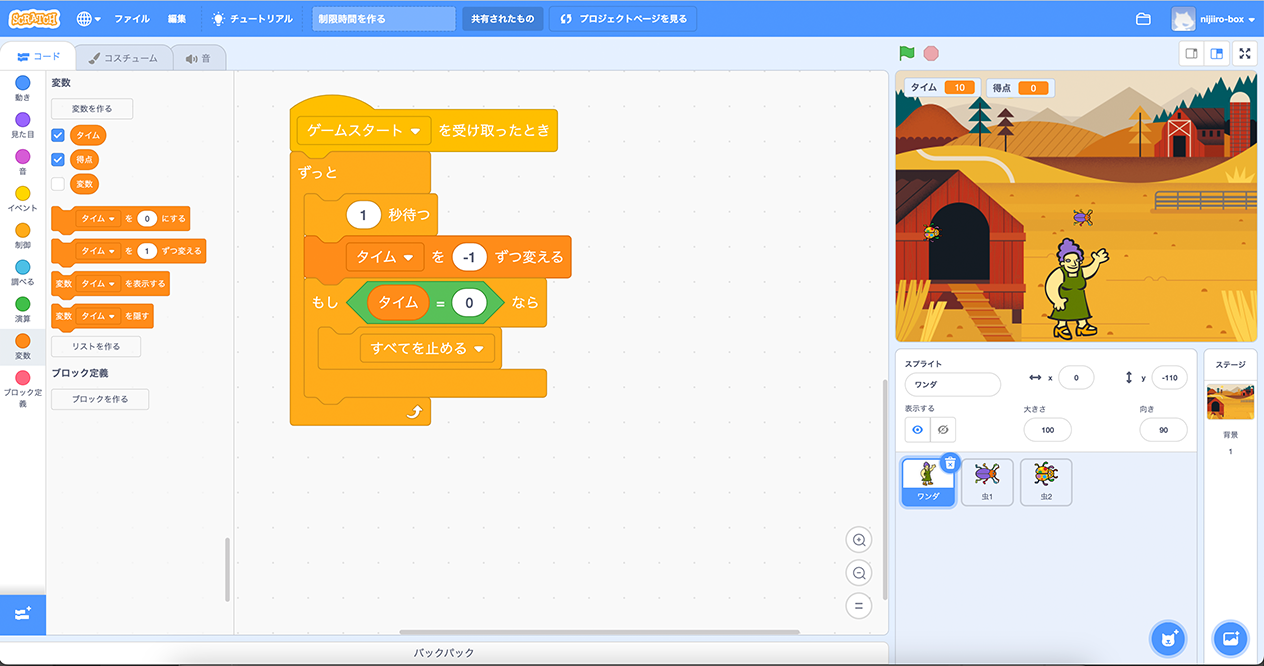This screenshot has height=666, width=1264.
Task: Uncheck the タイム variable checkbox
Action: 58,135
